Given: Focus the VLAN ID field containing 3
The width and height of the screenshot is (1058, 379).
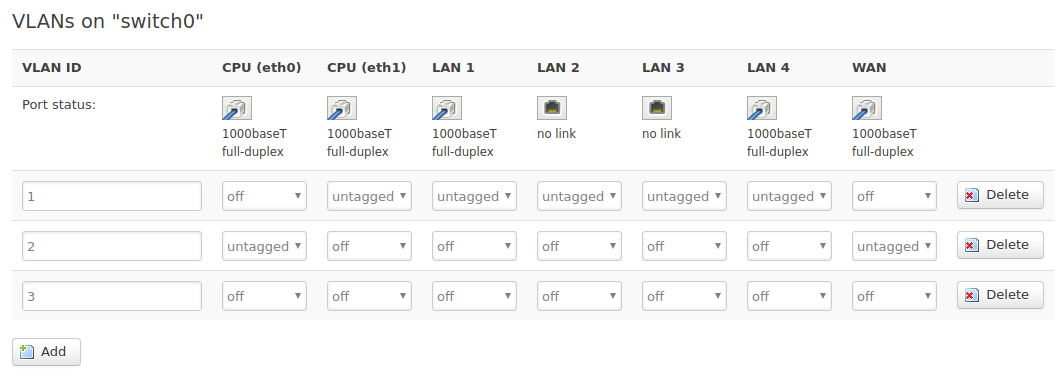Looking at the screenshot, I should [112, 296].
